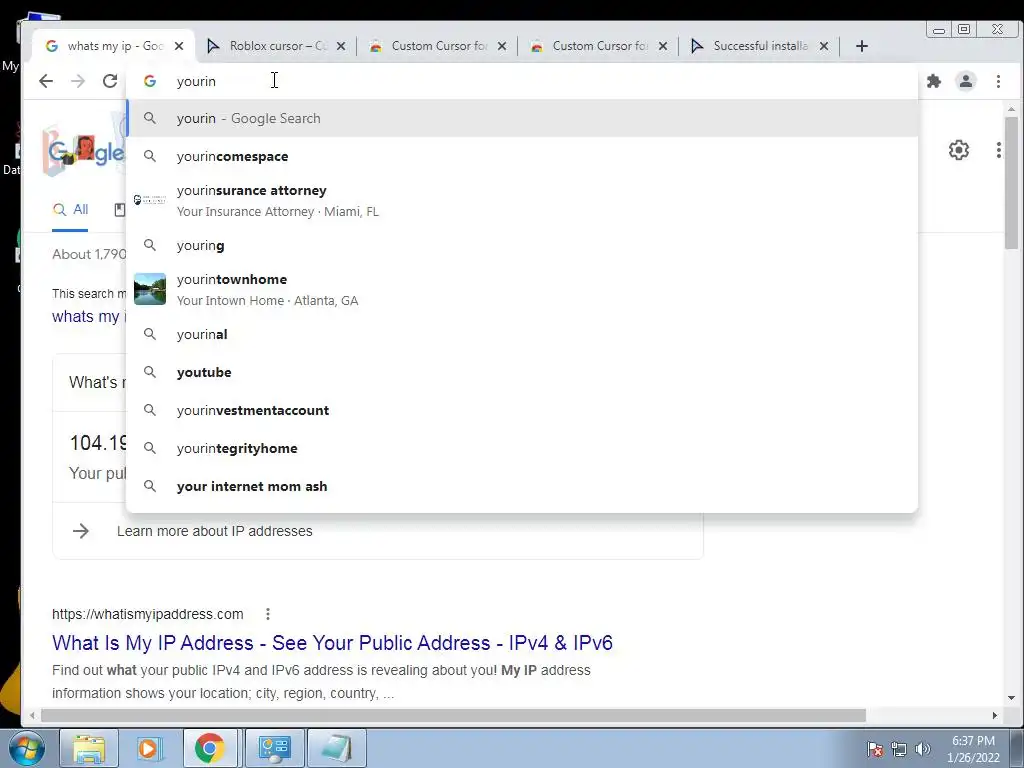The image size is (1024, 768).
Task: Open 'What Is My IP Address' result link
Action: (332, 643)
